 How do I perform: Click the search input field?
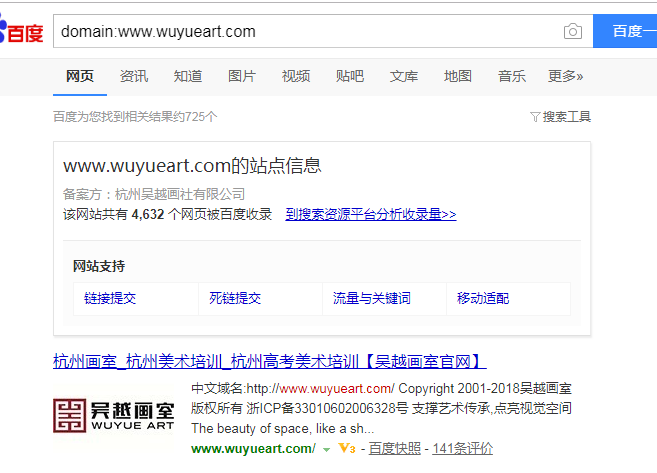click(x=300, y=32)
